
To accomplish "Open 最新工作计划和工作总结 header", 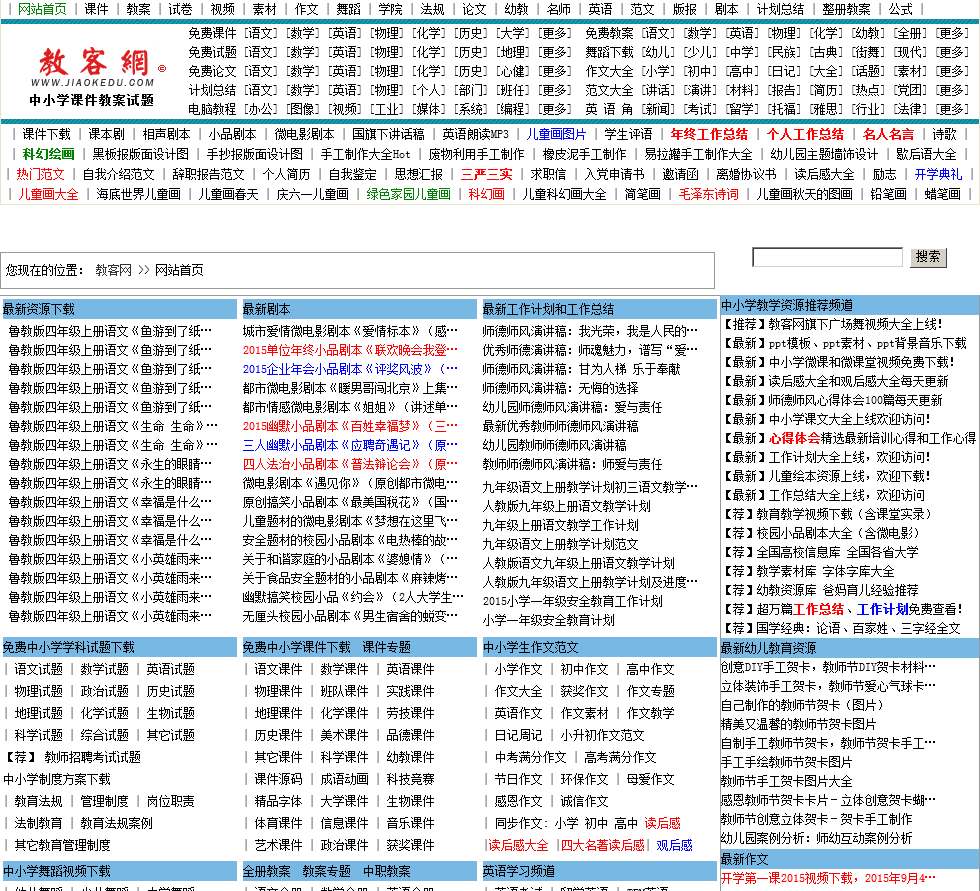I will tap(599, 309).
